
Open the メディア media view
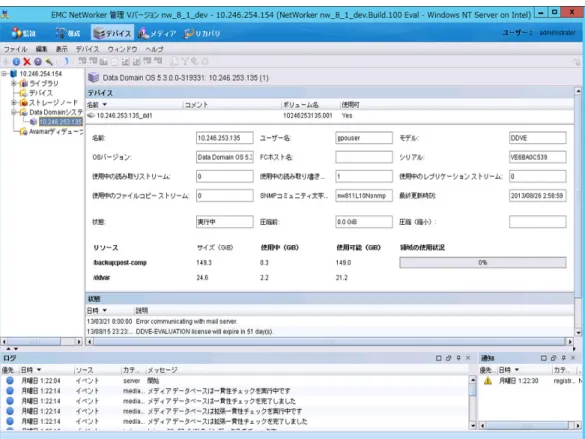[157, 33]
